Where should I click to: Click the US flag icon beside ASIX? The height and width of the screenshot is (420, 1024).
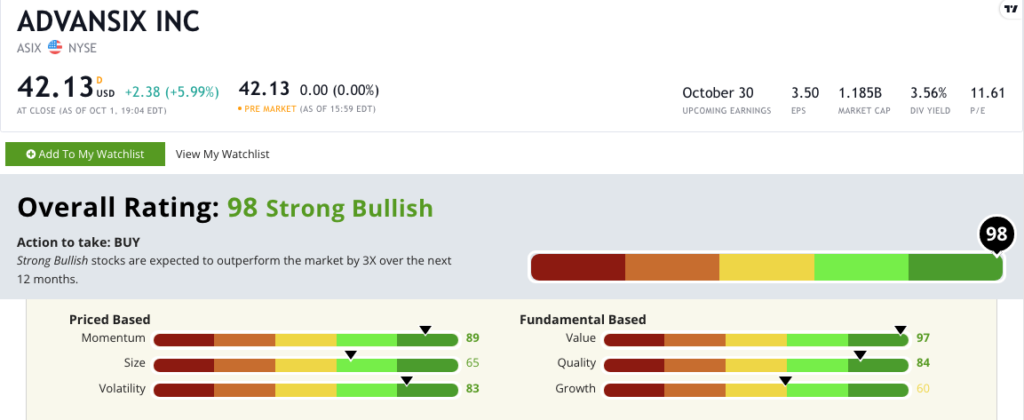[55, 47]
